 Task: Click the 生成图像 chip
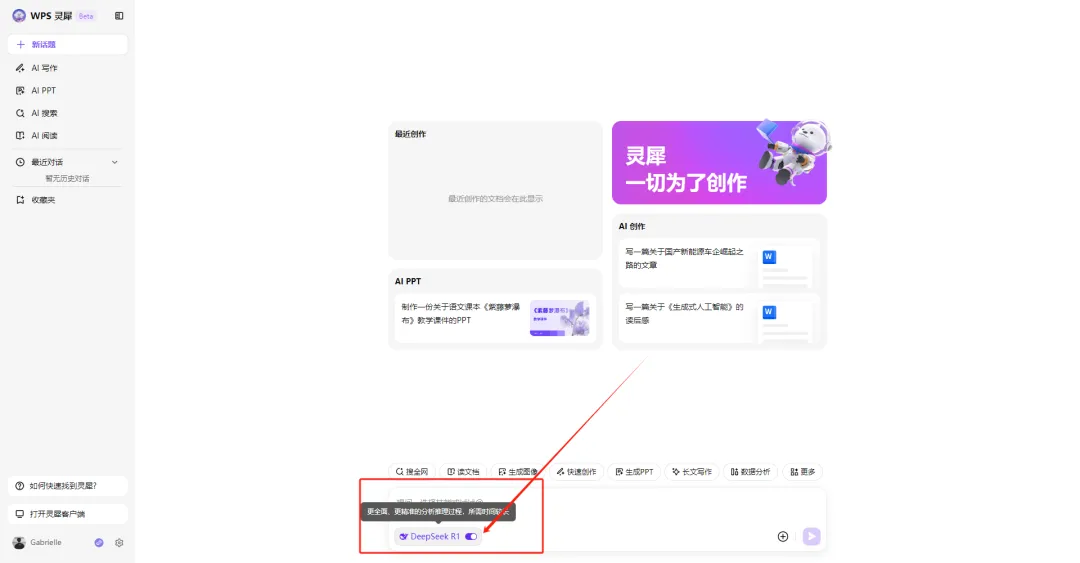click(x=518, y=472)
